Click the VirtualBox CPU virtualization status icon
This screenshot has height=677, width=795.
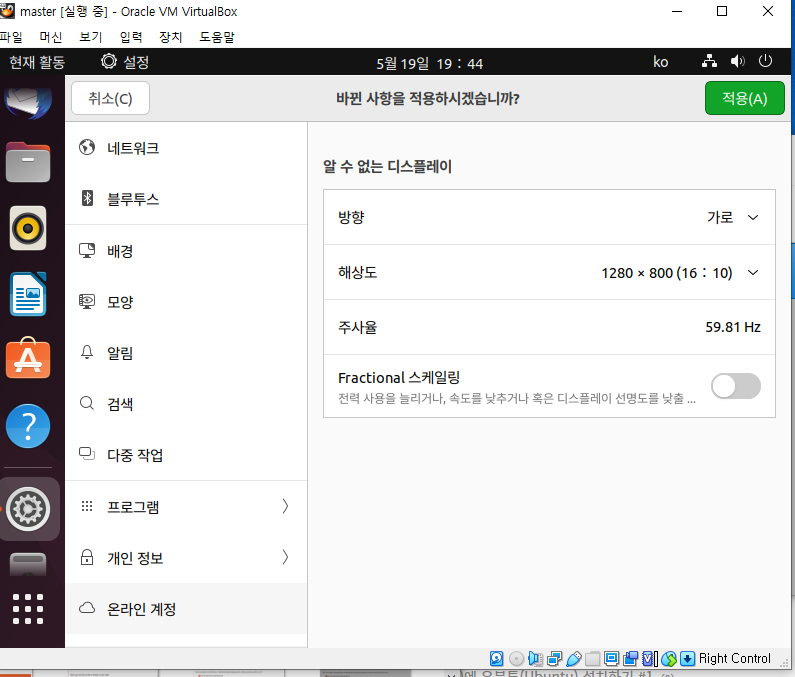coord(649,659)
